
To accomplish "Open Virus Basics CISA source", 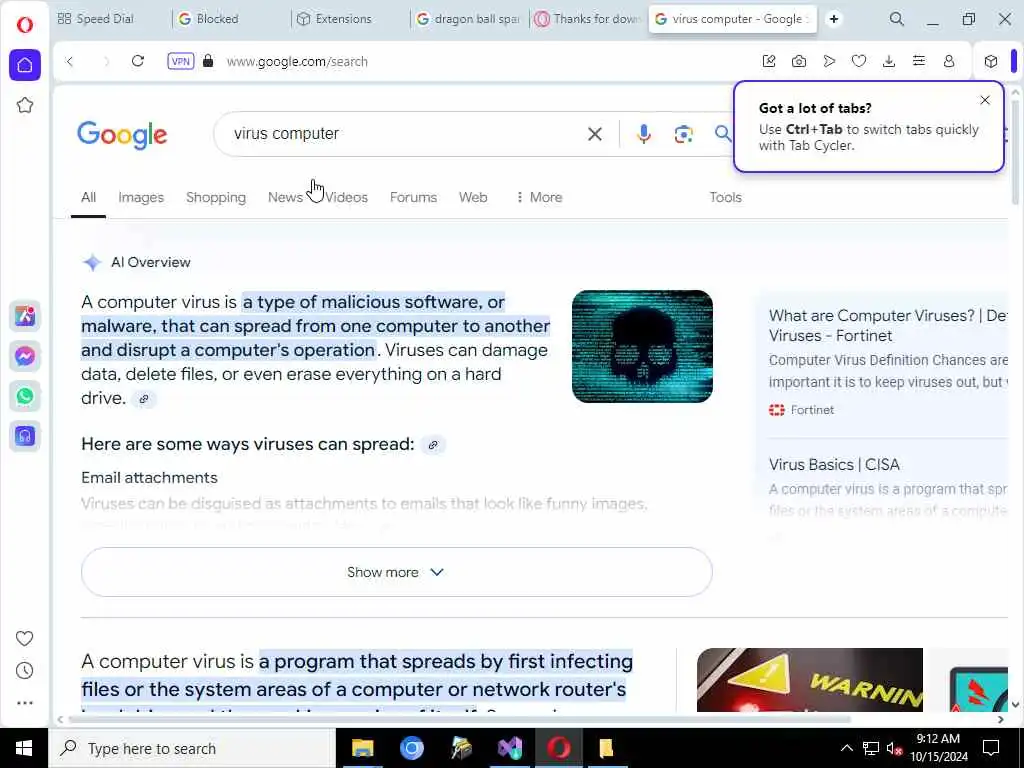I will tap(834, 464).
